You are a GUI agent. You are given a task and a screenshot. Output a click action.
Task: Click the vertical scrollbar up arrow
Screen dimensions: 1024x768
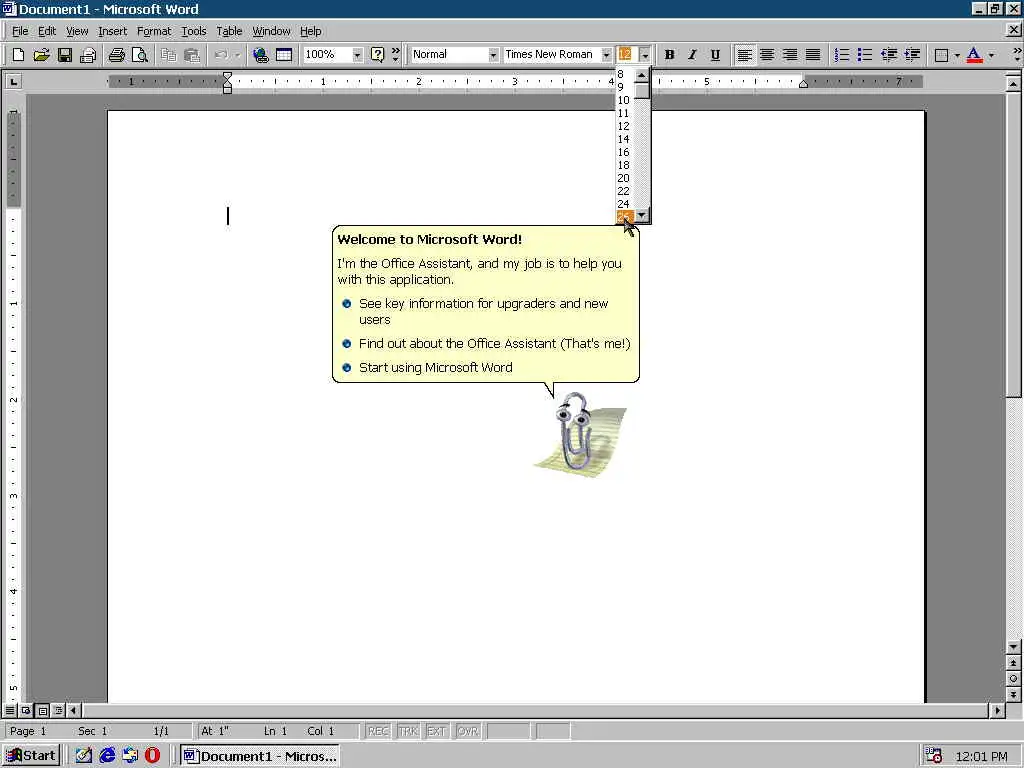point(1014,84)
